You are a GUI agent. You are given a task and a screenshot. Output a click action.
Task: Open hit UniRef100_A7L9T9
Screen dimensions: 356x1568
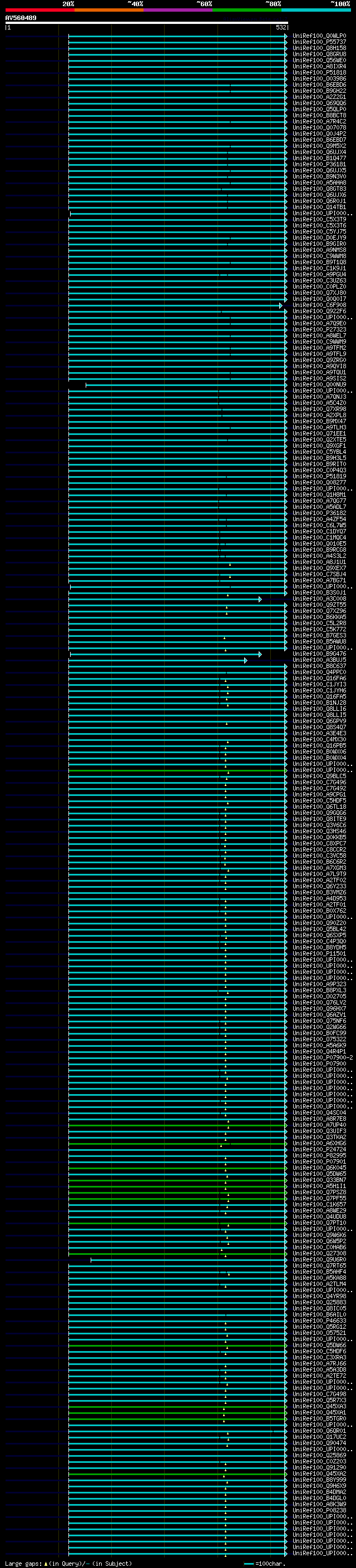tap(319, 875)
